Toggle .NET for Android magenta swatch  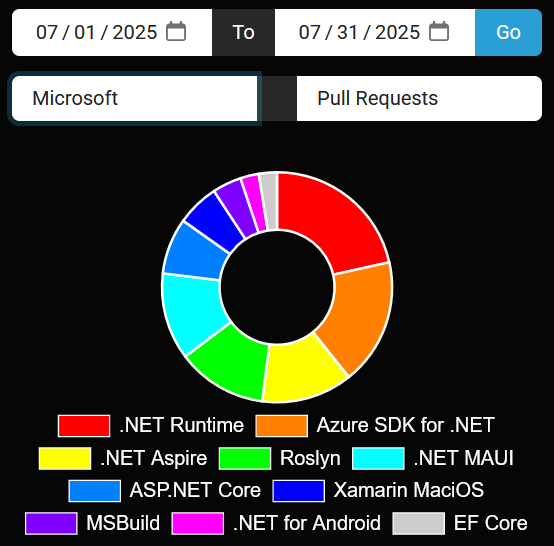(x=198, y=523)
